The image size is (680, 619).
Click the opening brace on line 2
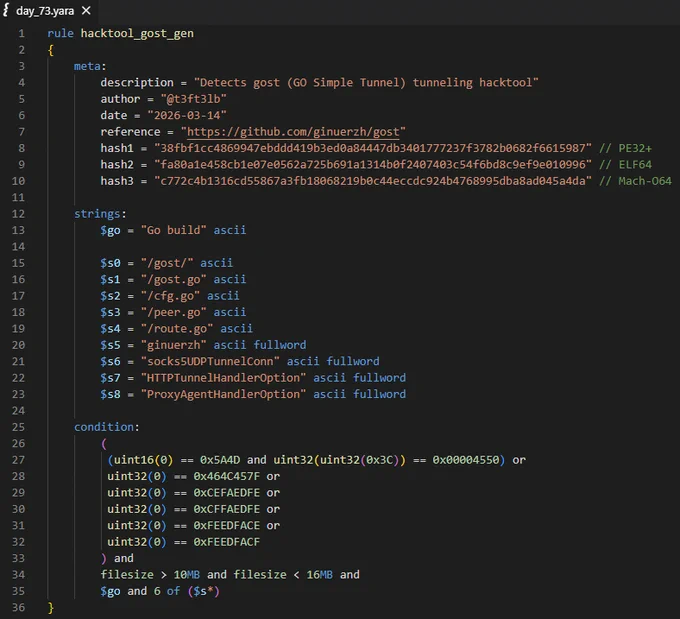coord(51,50)
